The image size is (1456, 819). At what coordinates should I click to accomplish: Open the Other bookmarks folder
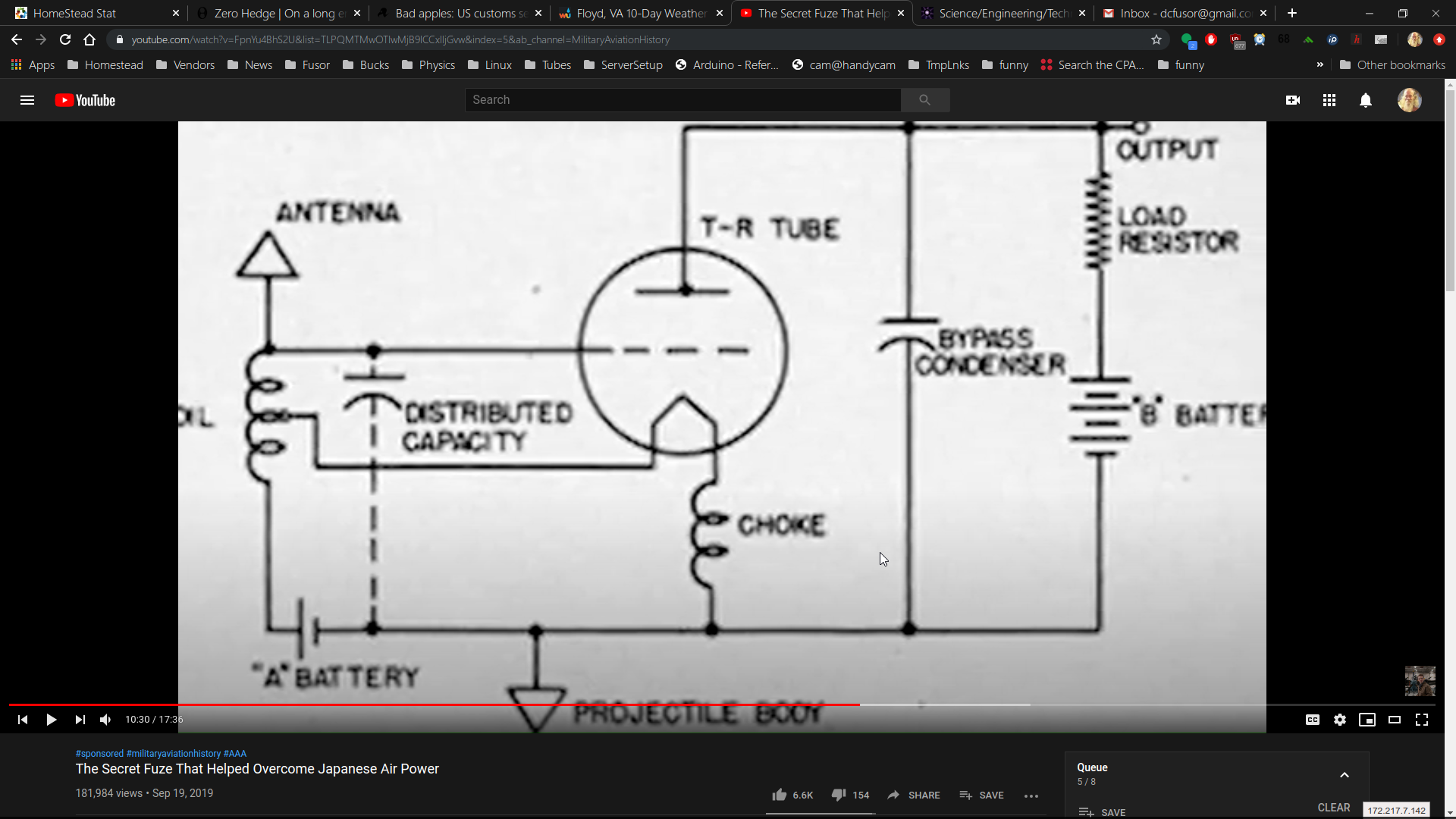tap(1392, 65)
